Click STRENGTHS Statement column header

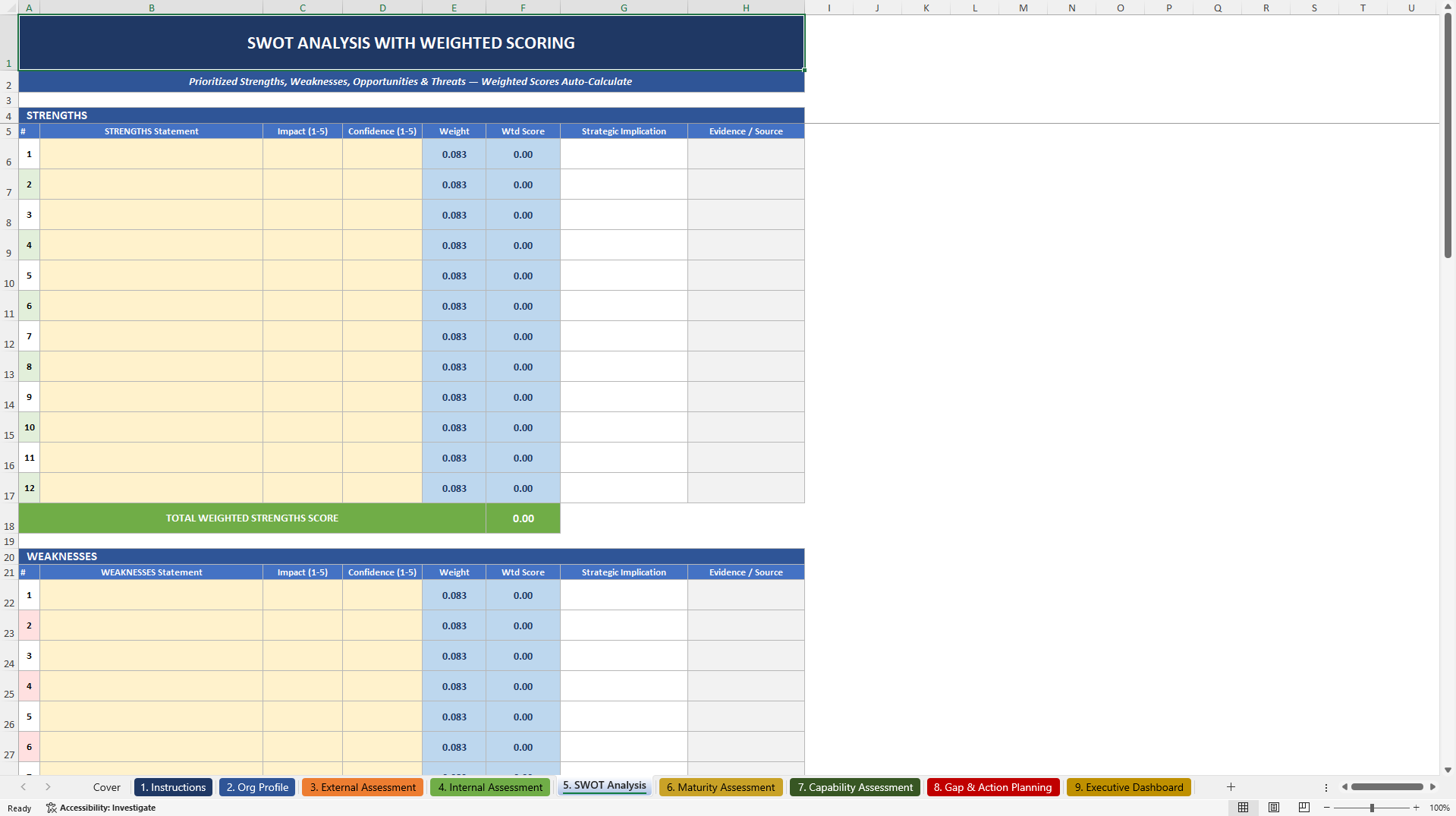[x=152, y=131]
